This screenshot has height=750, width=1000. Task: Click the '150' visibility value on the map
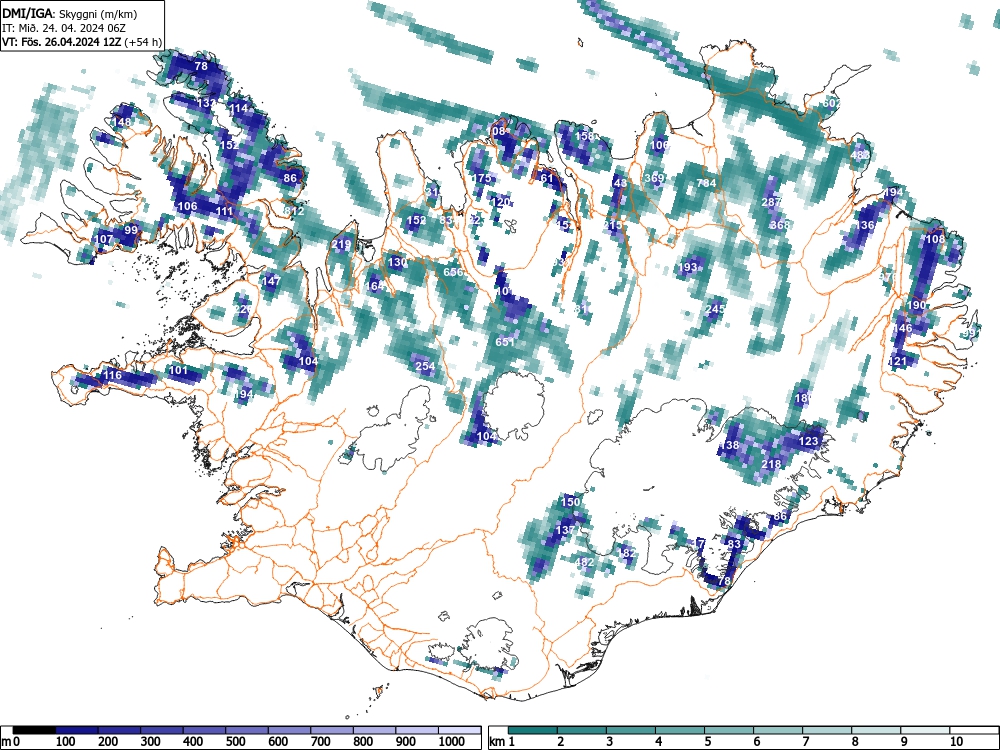(571, 502)
